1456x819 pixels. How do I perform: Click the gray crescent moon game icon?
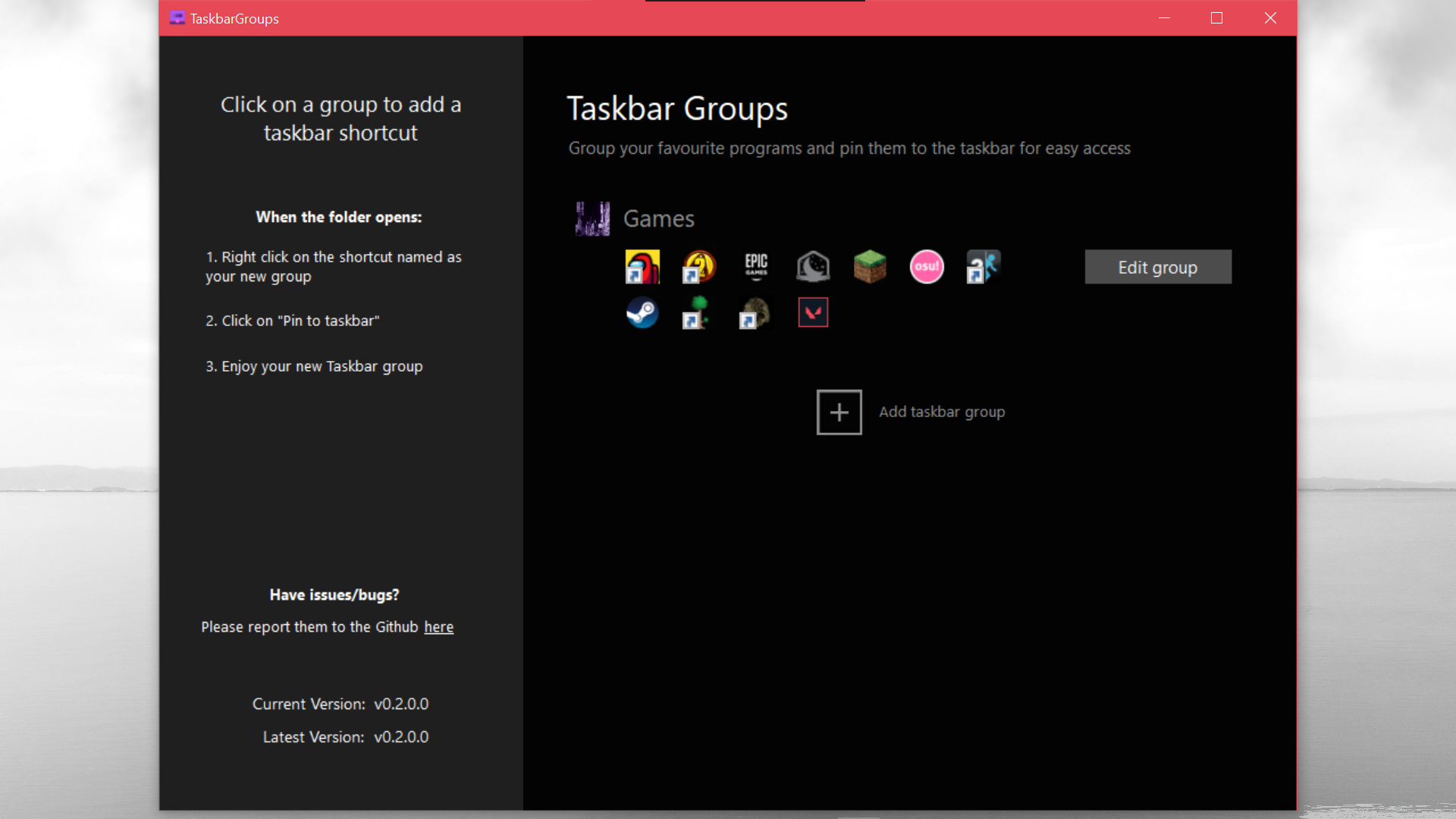pyautogui.click(x=813, y=267)
